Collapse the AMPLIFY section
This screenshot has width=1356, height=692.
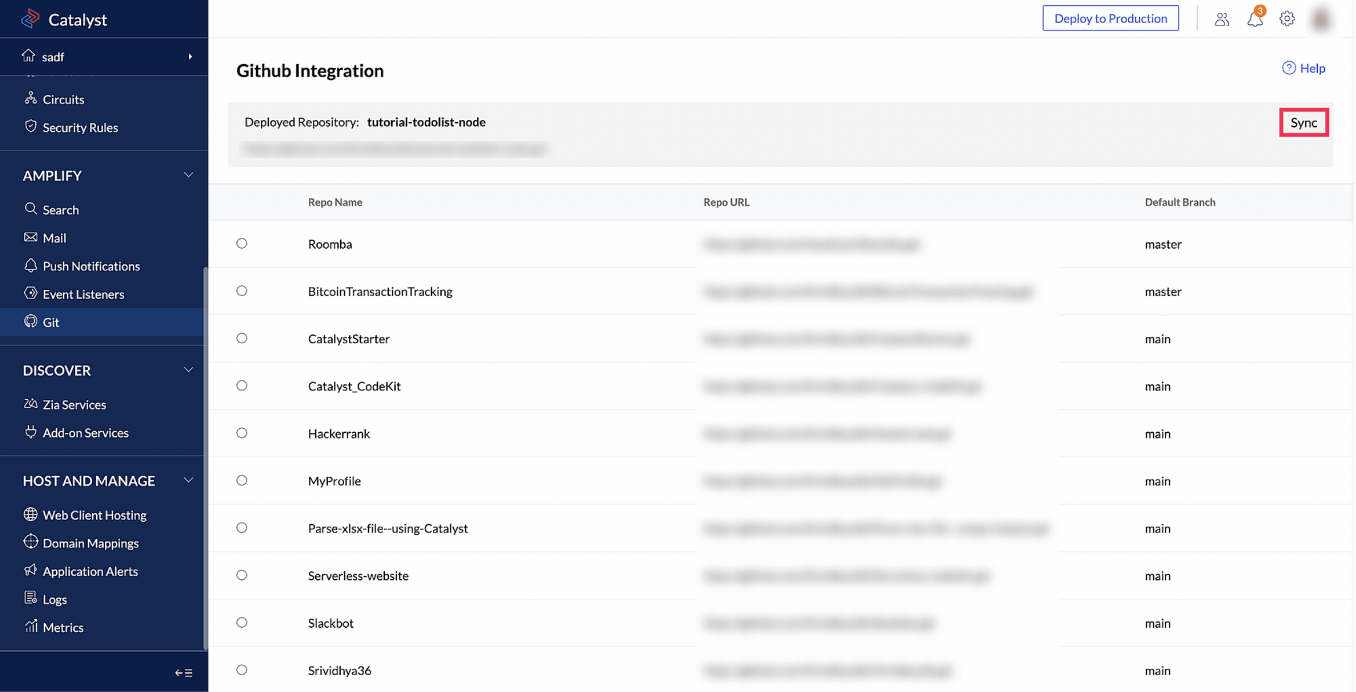pyautogui.click(x=188, y=174)
